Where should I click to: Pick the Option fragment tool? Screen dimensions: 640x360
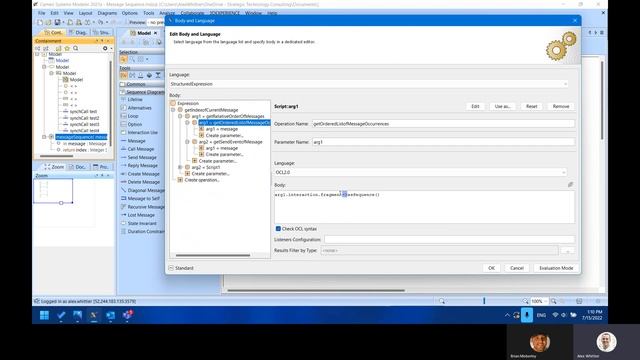(131, 124)
